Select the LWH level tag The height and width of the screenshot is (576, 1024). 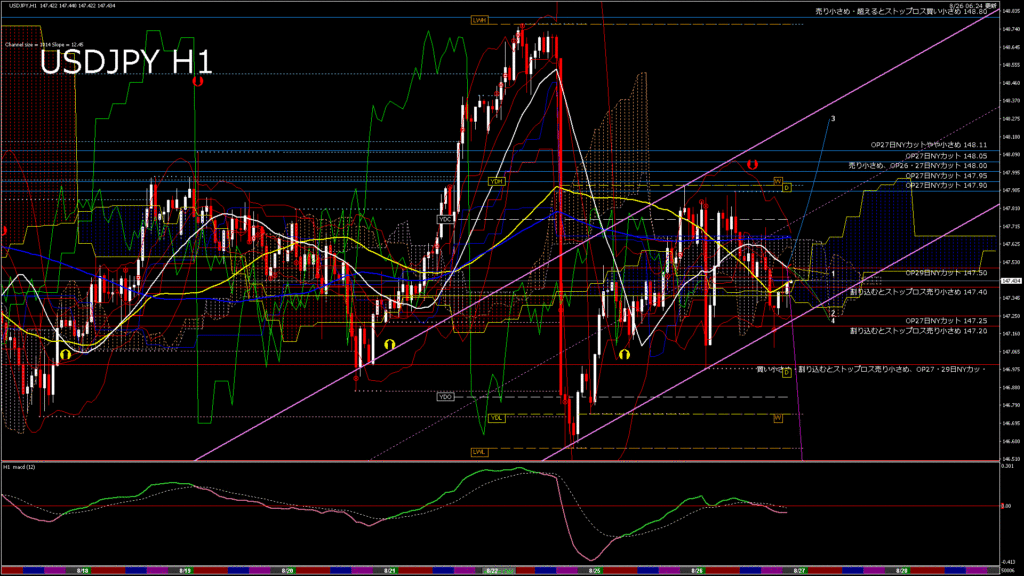point(480,20)
